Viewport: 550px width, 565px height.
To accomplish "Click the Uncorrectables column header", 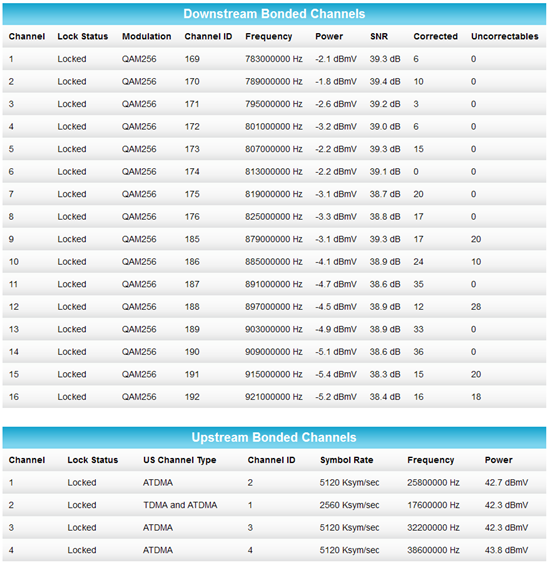I will coord(505,36).
